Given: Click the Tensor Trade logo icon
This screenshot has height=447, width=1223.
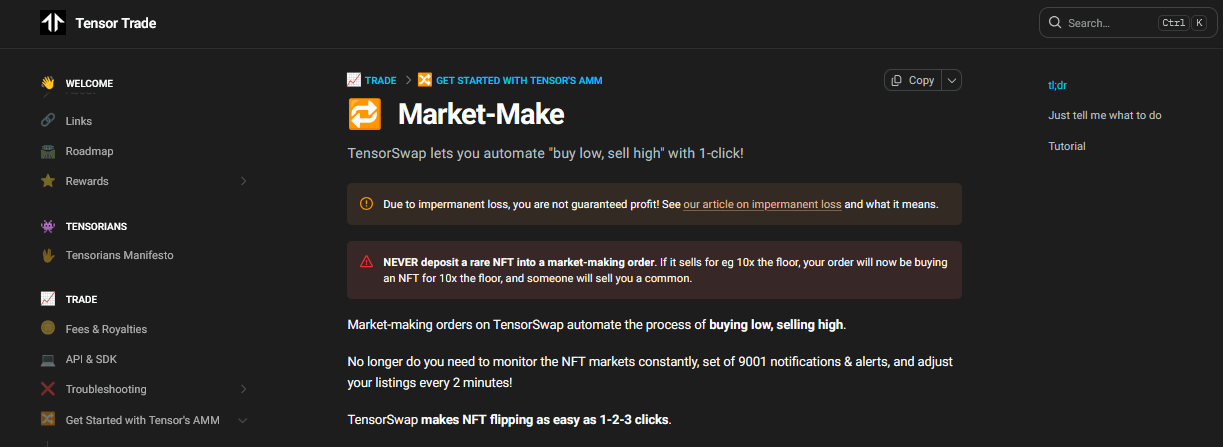Looking at the screenshot, I should 52,23.
